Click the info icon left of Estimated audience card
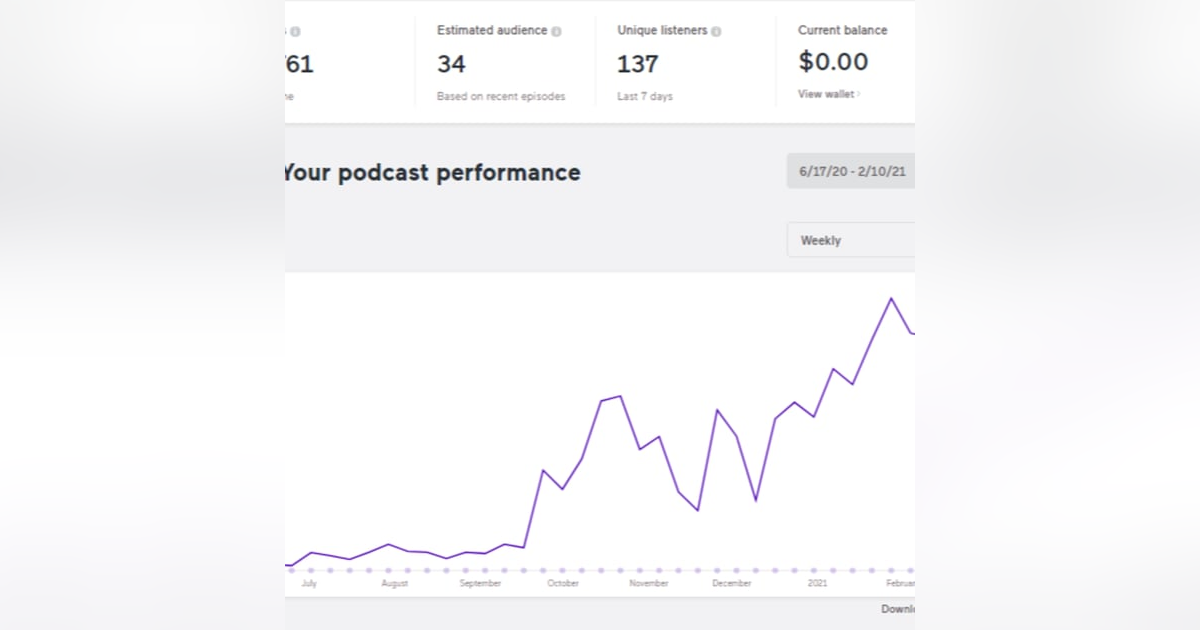Screen dimensions: 1200x630 click(x=295, y=31)
